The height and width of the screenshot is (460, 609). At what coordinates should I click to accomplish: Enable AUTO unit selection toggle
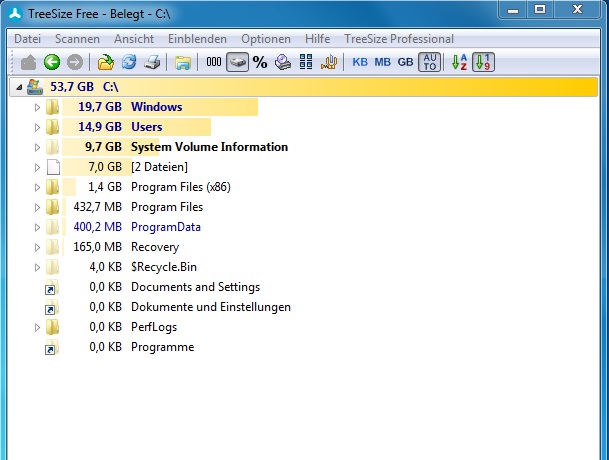click(429, 62)
